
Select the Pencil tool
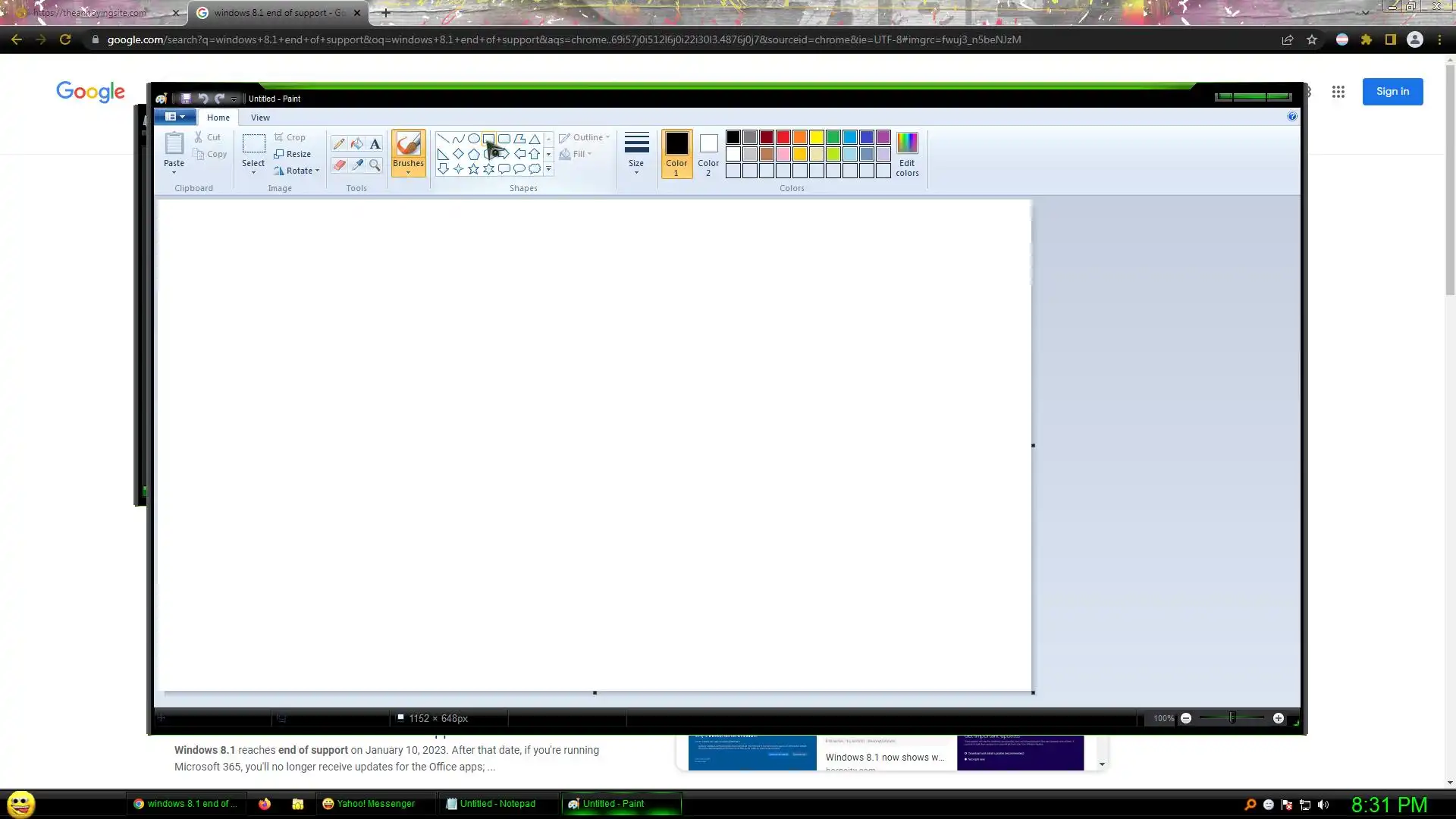pyautogui.click(x=338, y=143)
